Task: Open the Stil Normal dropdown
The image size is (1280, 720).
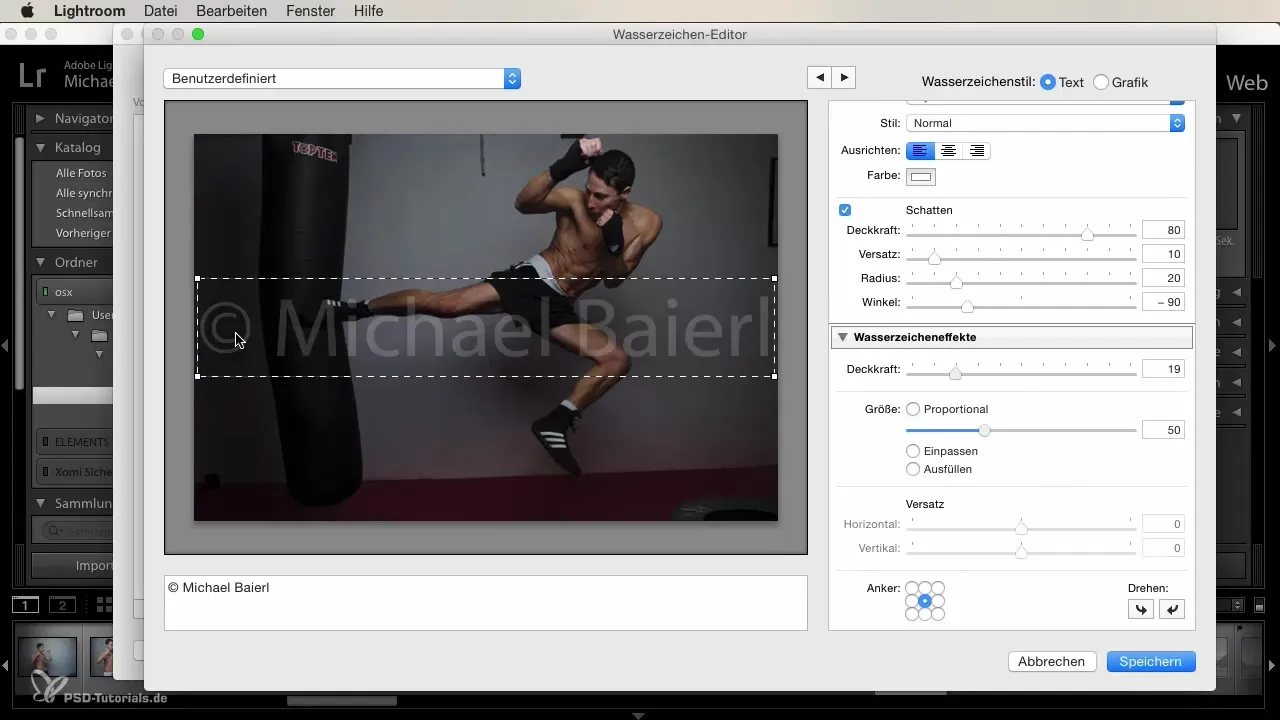Action: (1045, 123)
